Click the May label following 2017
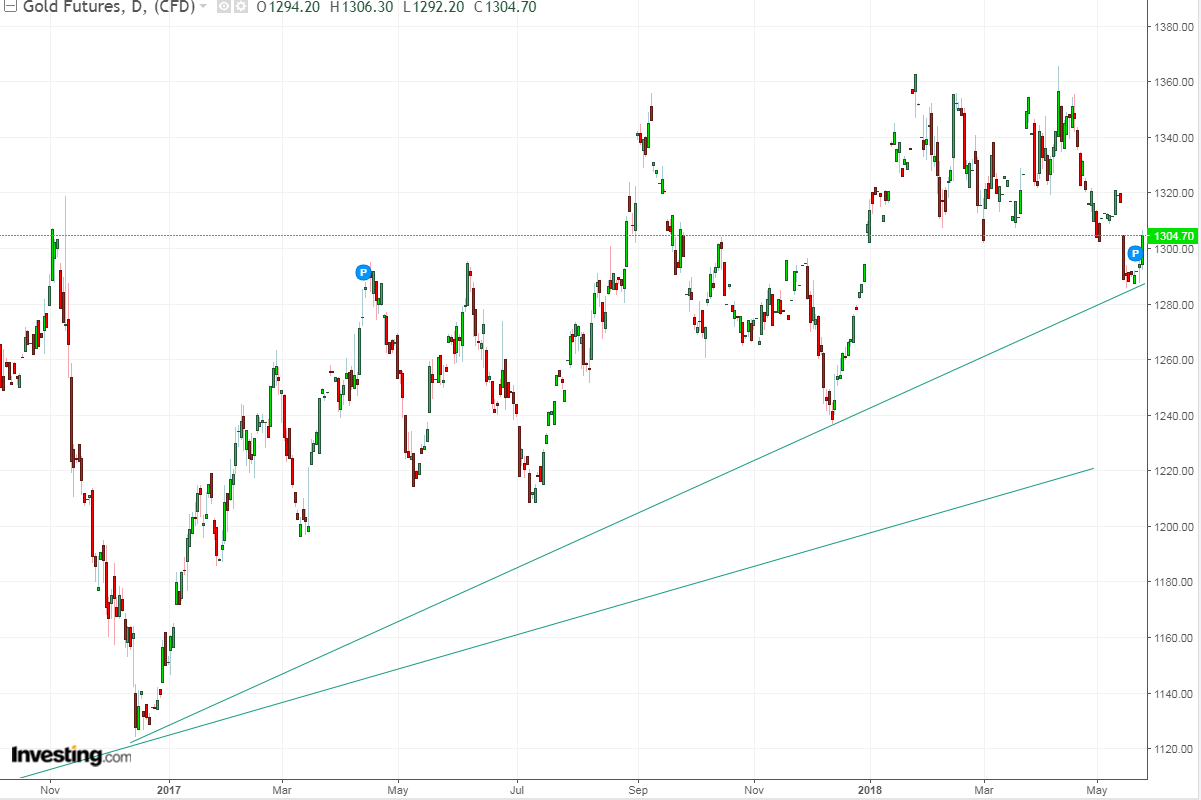This screenshot has width=1201, height=800. (398, 789)
